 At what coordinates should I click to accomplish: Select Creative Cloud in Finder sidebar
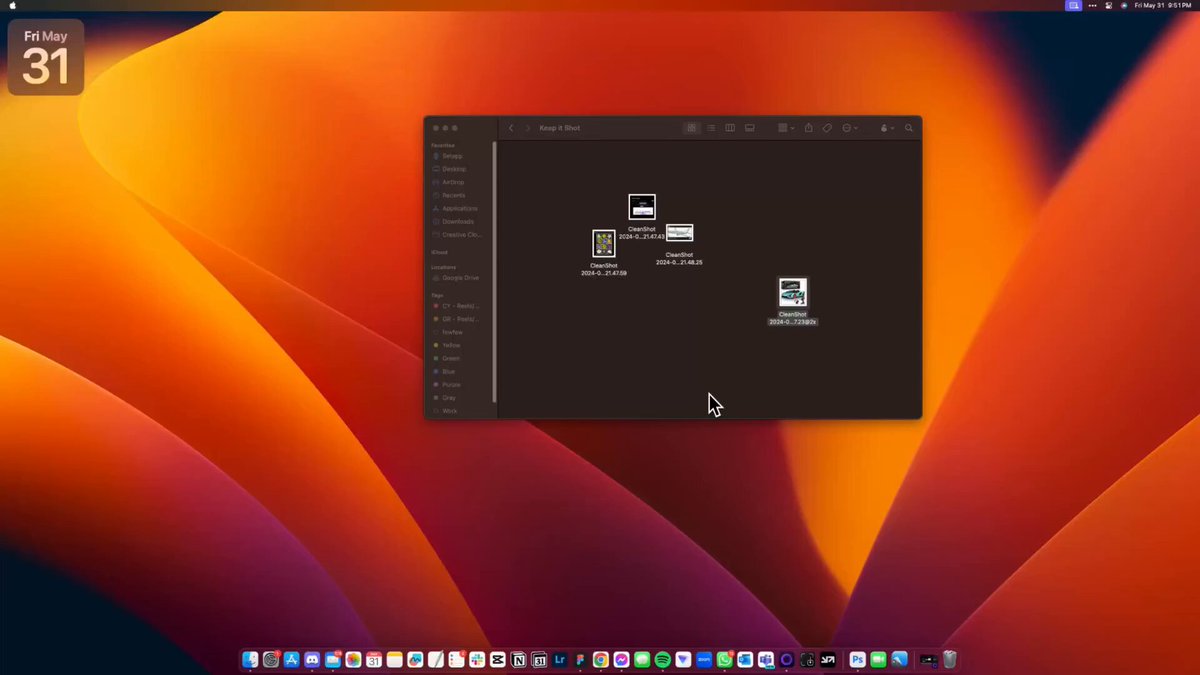click(461, 234)
